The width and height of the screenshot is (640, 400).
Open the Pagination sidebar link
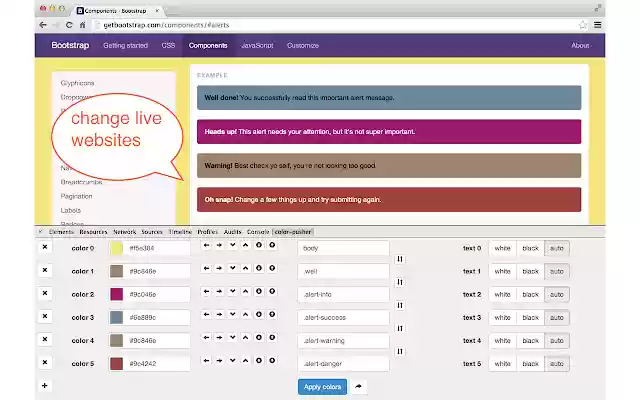76,196
